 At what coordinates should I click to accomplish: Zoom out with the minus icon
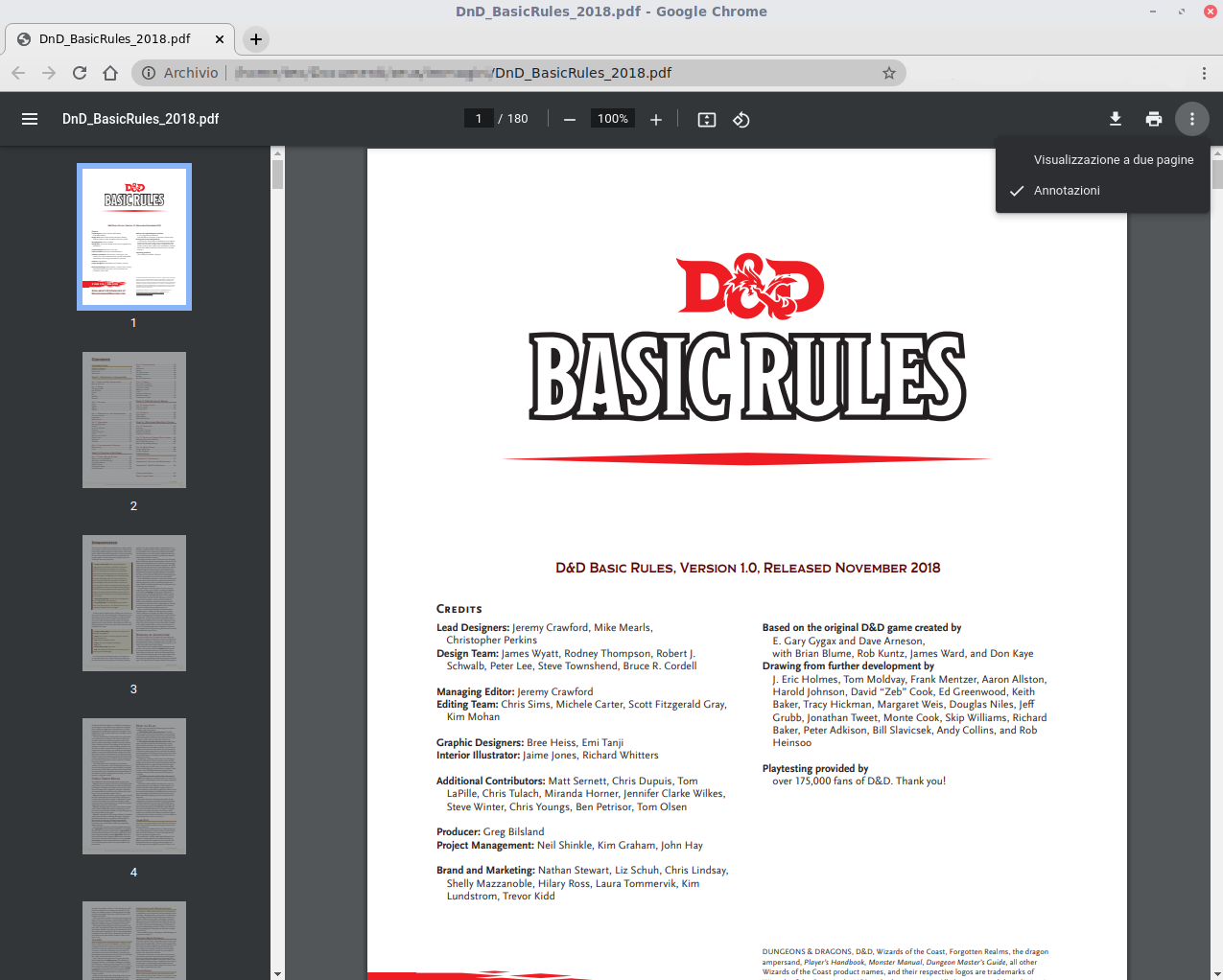point(570,120)
